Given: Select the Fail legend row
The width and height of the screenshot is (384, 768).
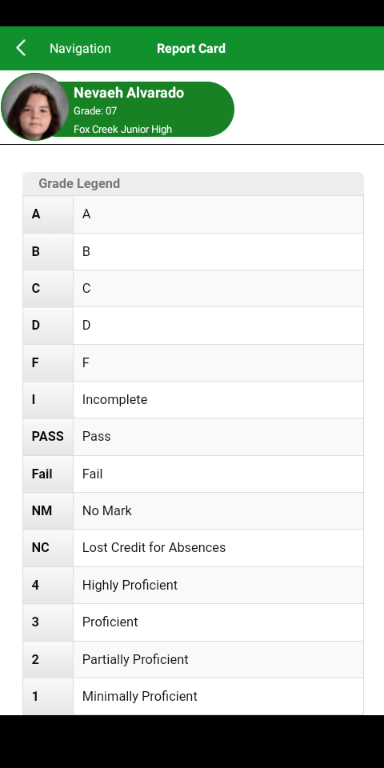Looking at the screenshot, I should pyautogui.click(x=193, y=474).
